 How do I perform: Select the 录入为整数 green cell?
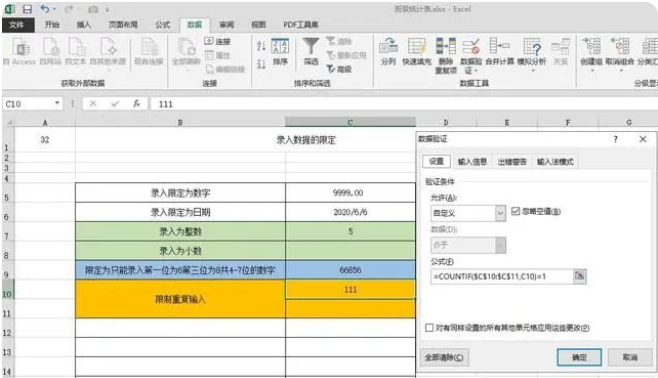(180, 231)
